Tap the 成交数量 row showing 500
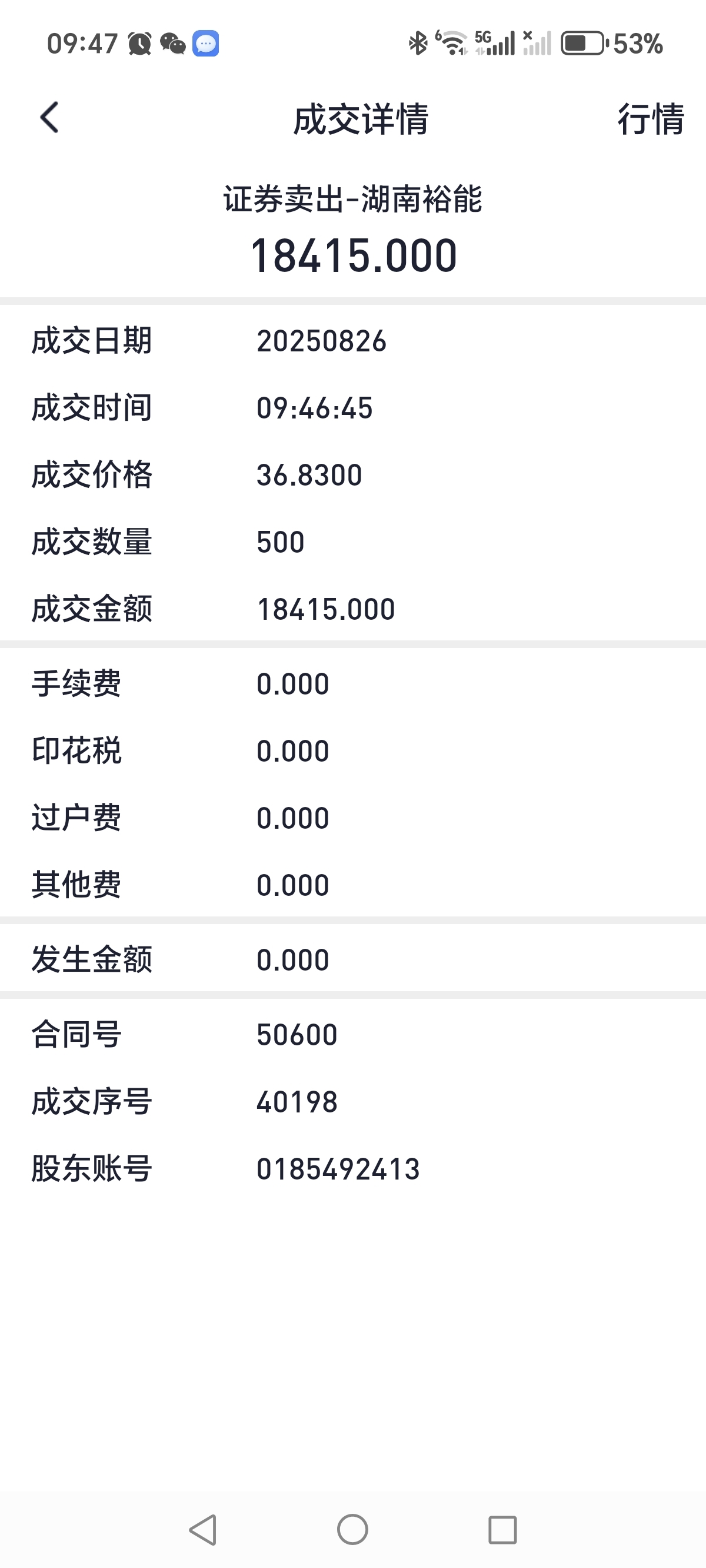The width and height of the screenshot is (706, 1568). tap(353, 542)
